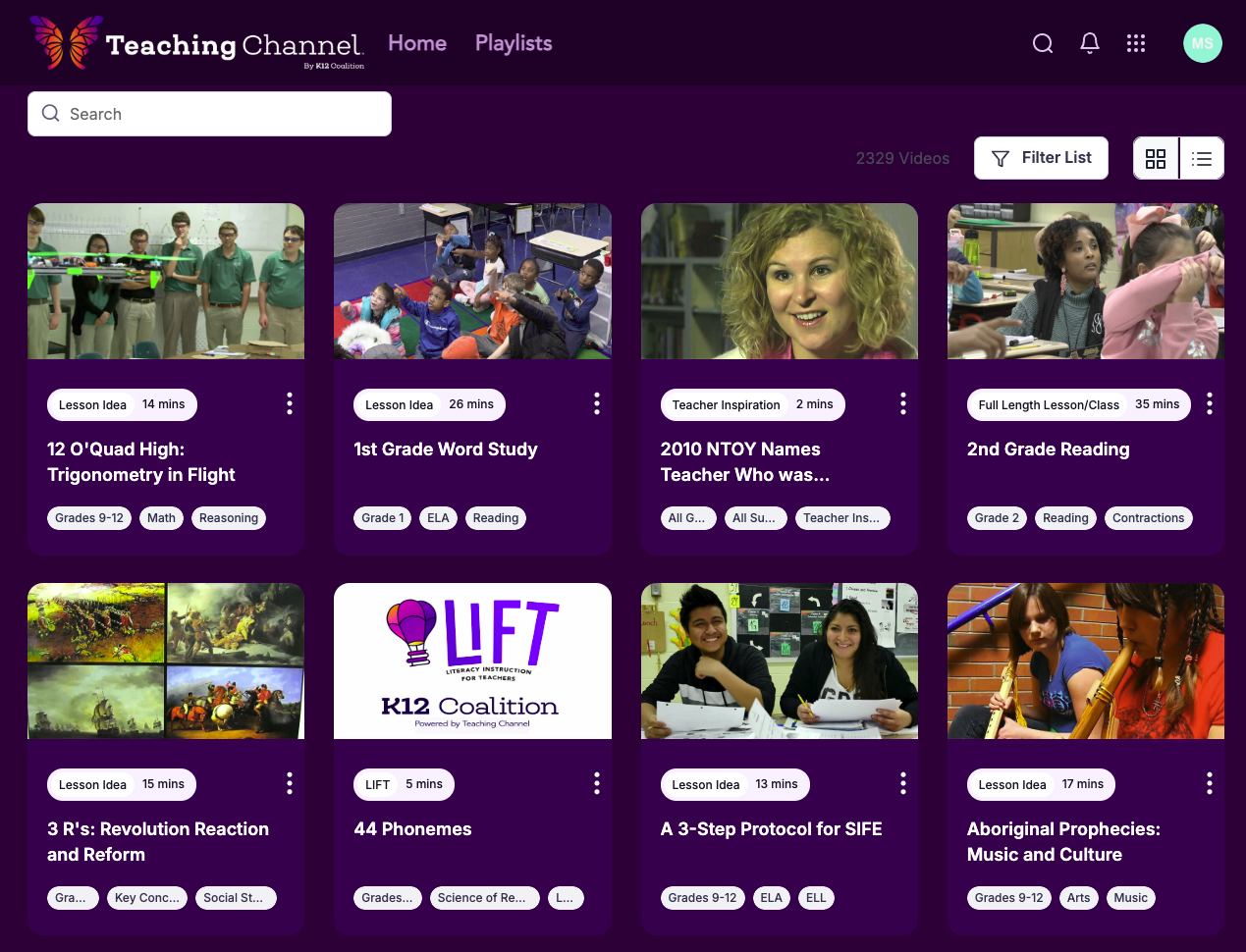Open options menu for 1st Grade Word Study
Screen dimensions: 1246x952
pos(596,403)
